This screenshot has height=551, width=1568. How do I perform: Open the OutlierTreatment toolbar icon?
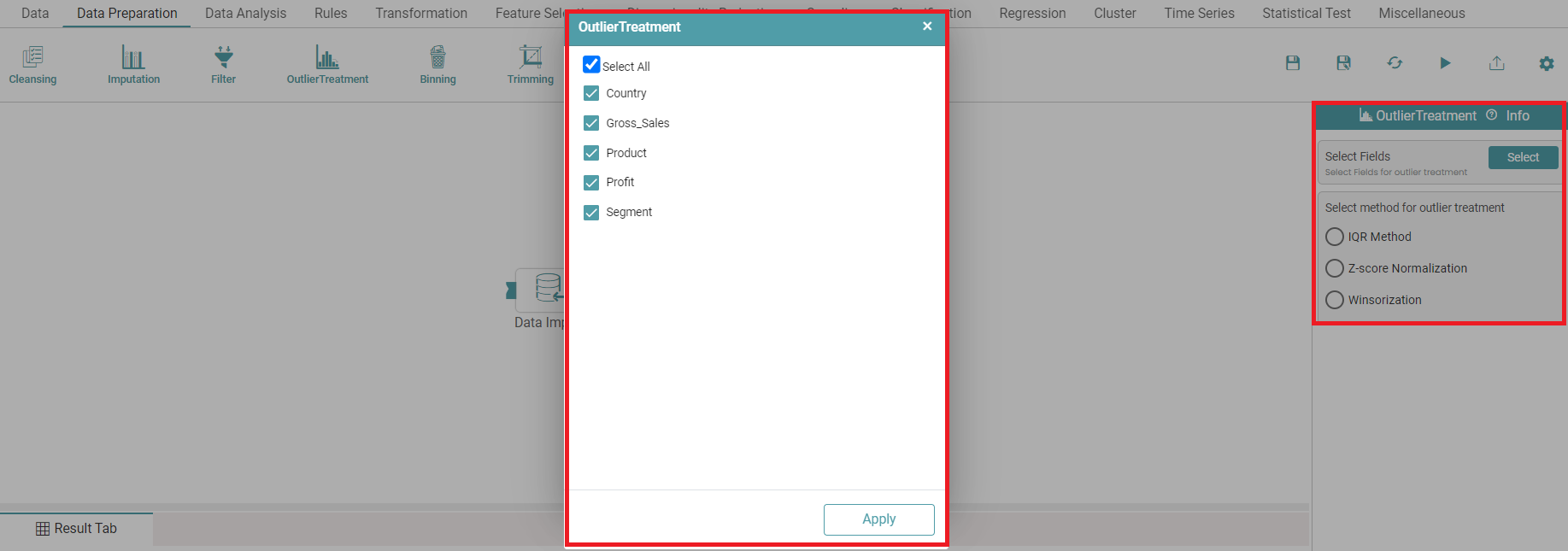pyautogui.click(x=327, y=58)
